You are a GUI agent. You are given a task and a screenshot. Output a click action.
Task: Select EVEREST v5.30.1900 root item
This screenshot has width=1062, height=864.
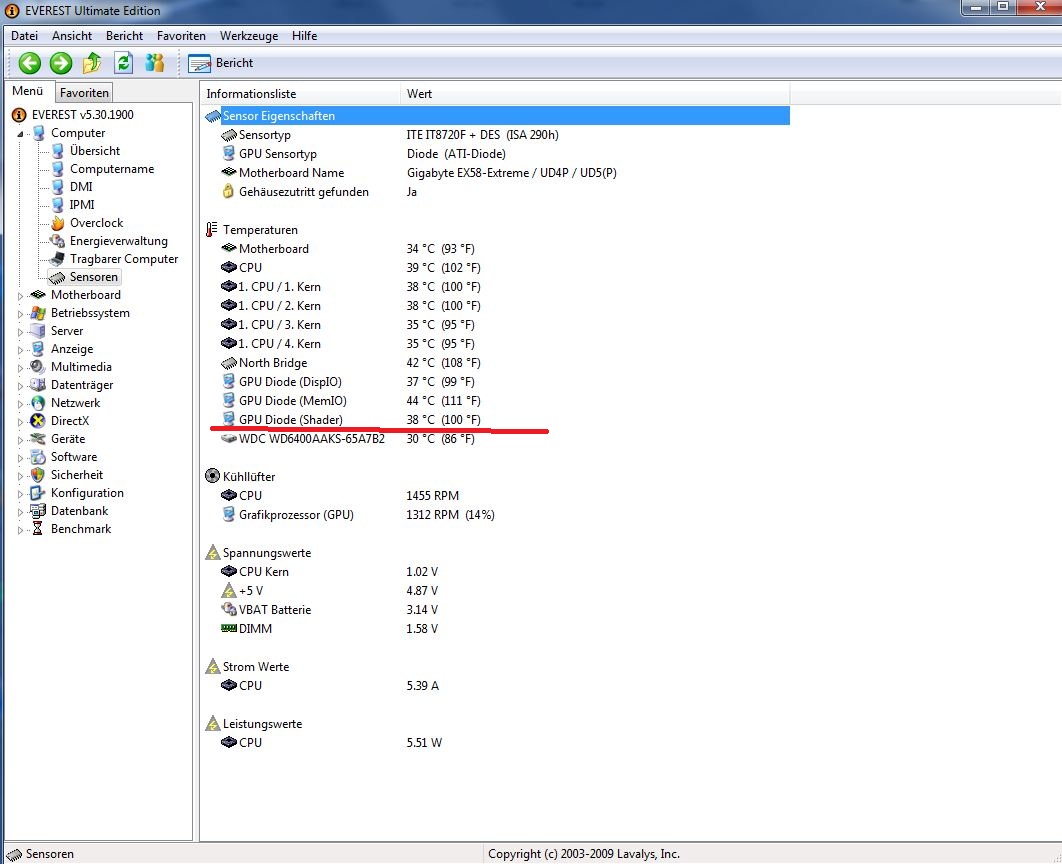click(x=82, y=114)
